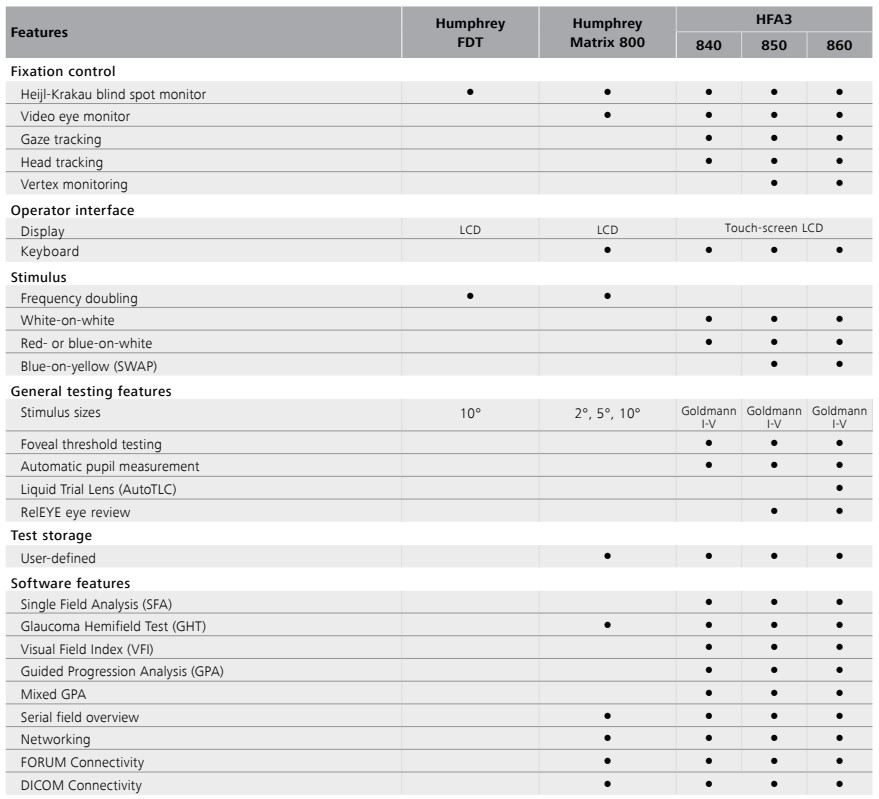Click the HFA3 group header
This screenshot has height=799, width=879.
click(774, 20)
